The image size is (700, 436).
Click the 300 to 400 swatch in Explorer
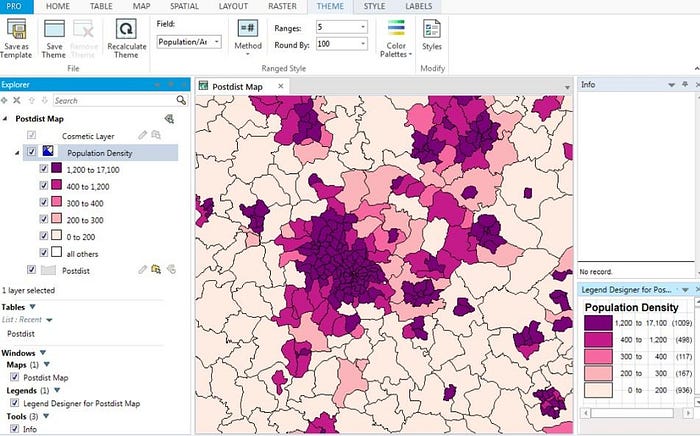56,202
